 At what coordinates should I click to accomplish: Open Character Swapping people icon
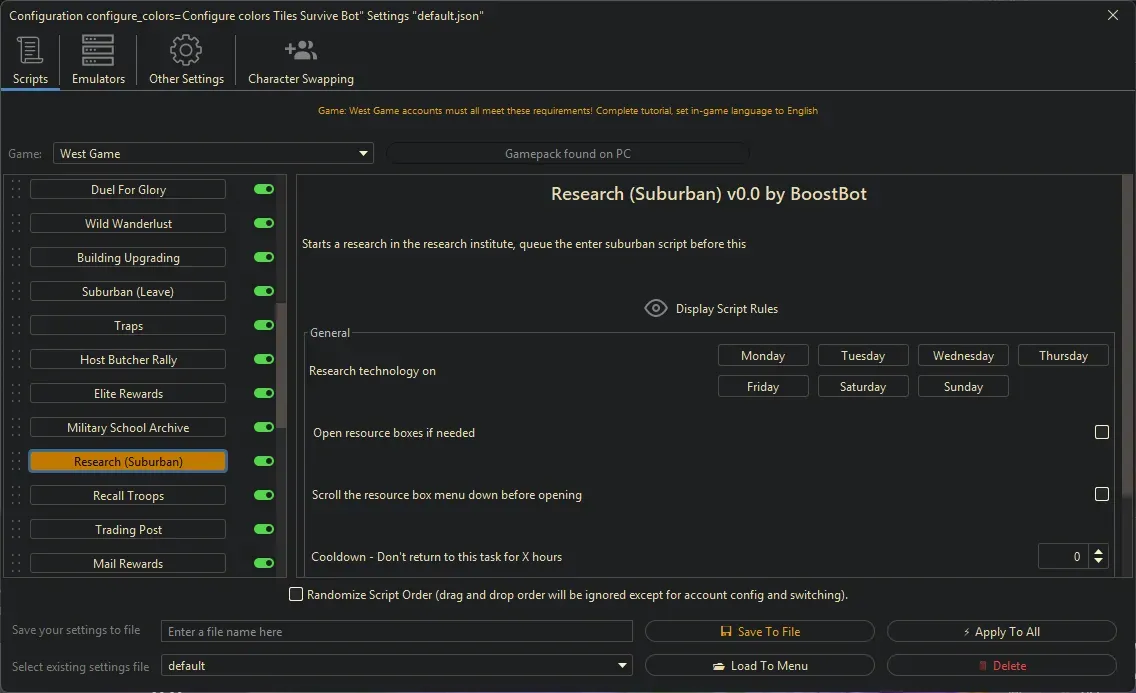click(x=300, y=50)
